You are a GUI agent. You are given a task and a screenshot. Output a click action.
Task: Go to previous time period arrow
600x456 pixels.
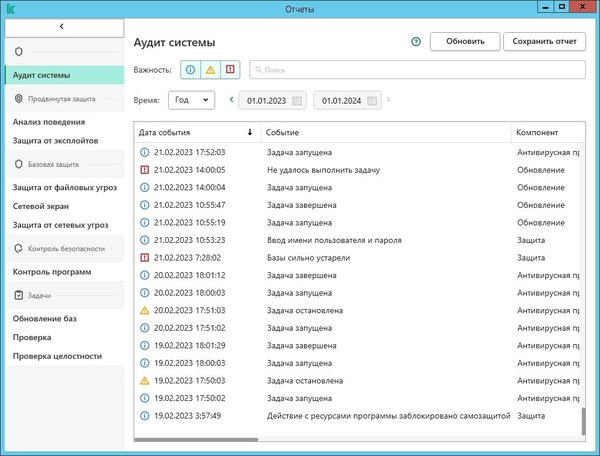click(232, 100)
